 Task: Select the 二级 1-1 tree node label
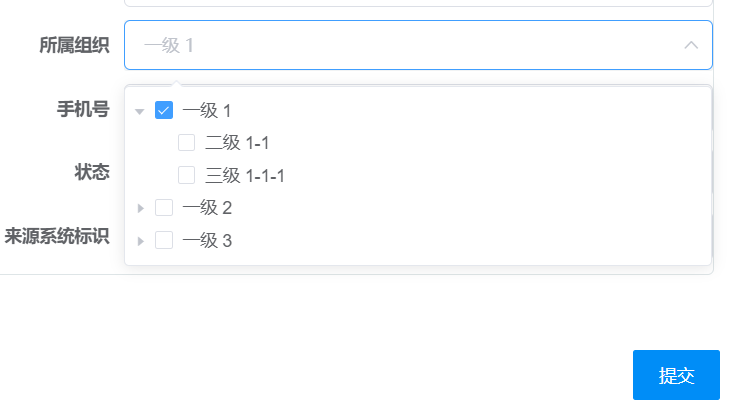pos(237,143)
